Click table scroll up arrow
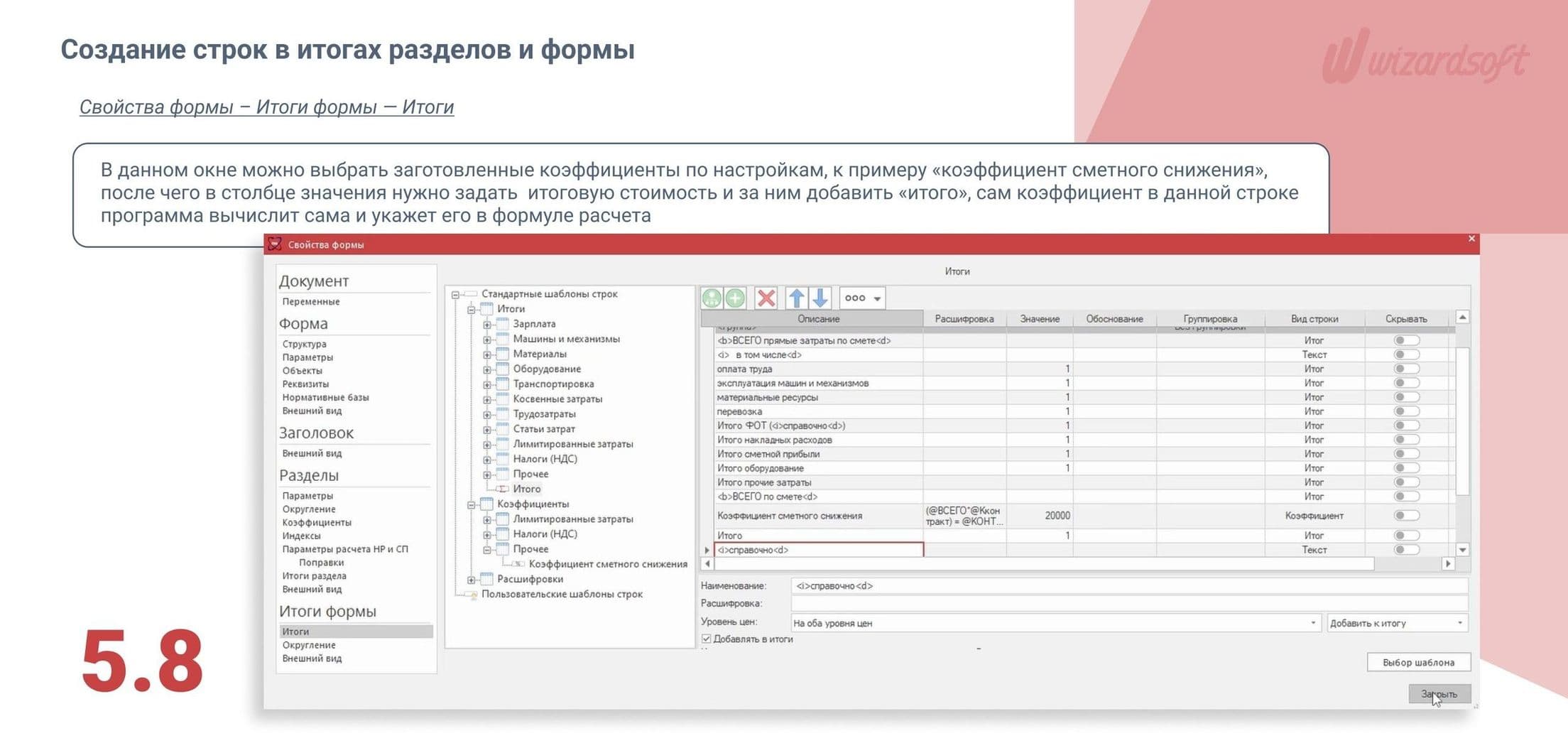The height and width of the screenshot is (753, 1568). (1462, 317)
